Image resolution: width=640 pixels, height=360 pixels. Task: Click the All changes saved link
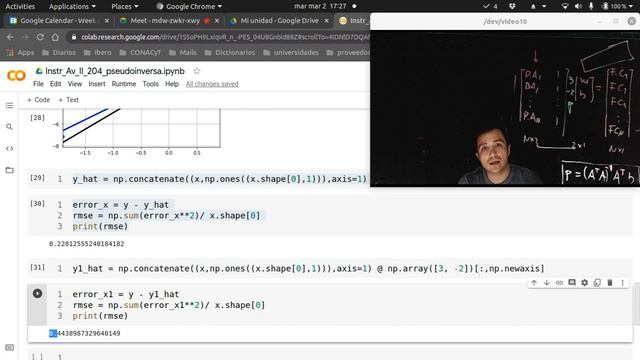[x=212, y=84]
